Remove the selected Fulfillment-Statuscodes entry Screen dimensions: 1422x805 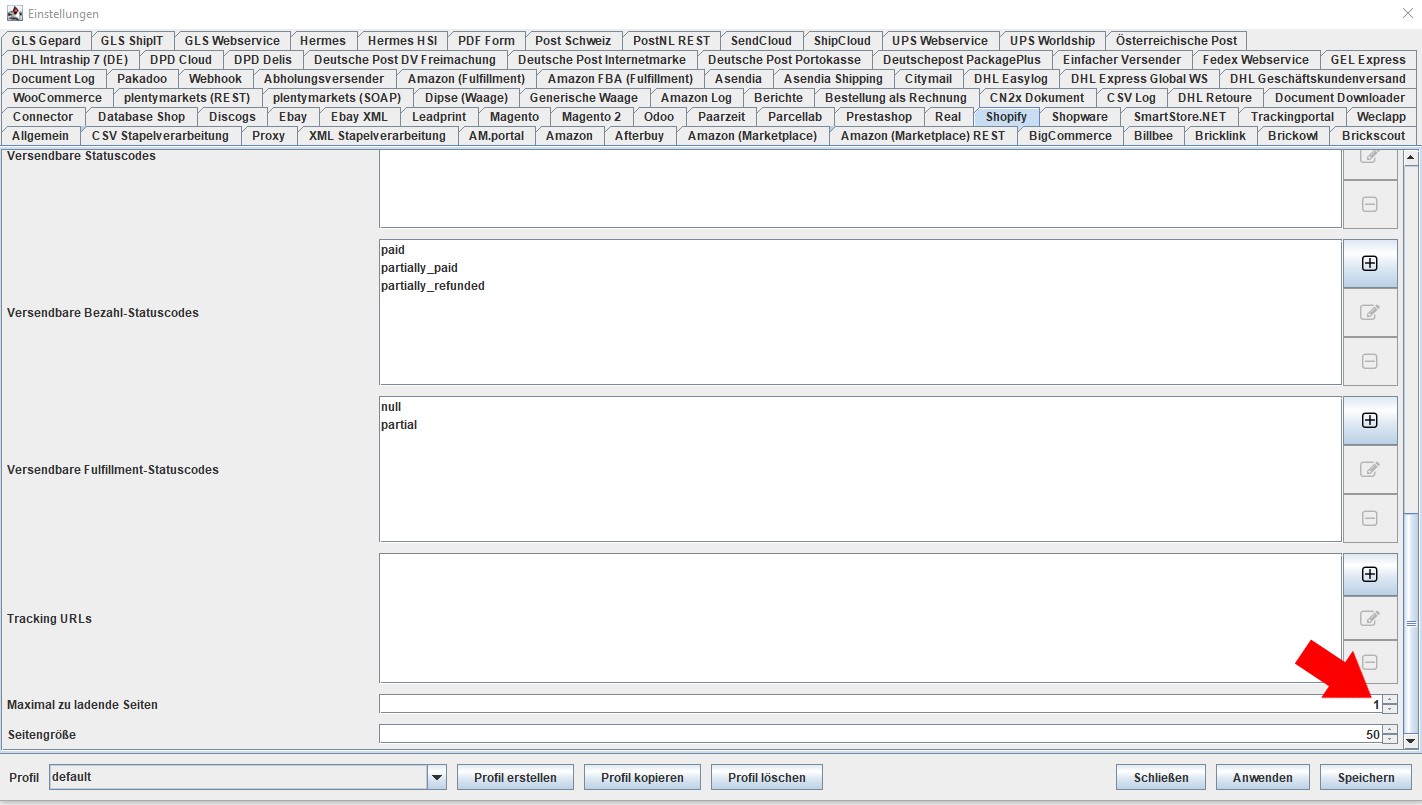[1370, 518]
